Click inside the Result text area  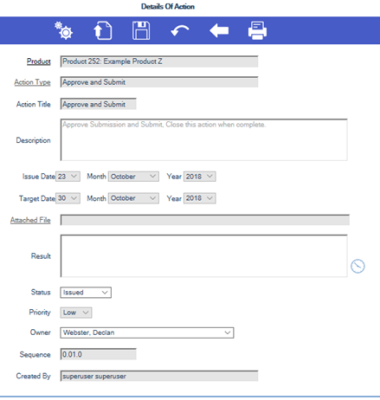coord(204,256)
